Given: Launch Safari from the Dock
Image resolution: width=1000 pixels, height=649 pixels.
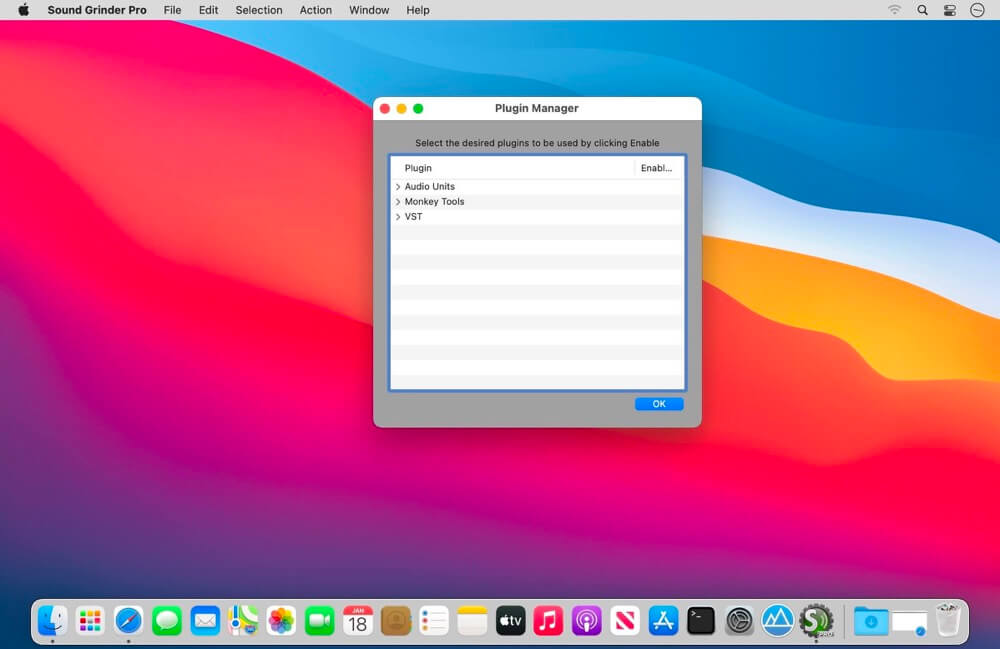Looking at the screenshot, I should click(x=128, y=620).
